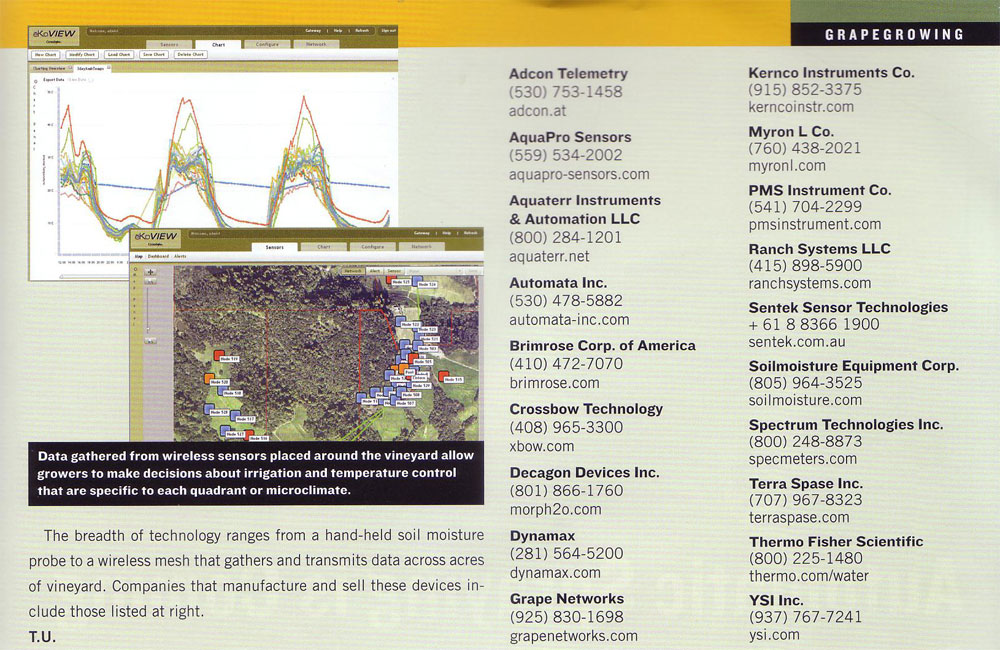Open Network tab in the map window
Screen dimensions: 1000x650
(x=422, y=246)
